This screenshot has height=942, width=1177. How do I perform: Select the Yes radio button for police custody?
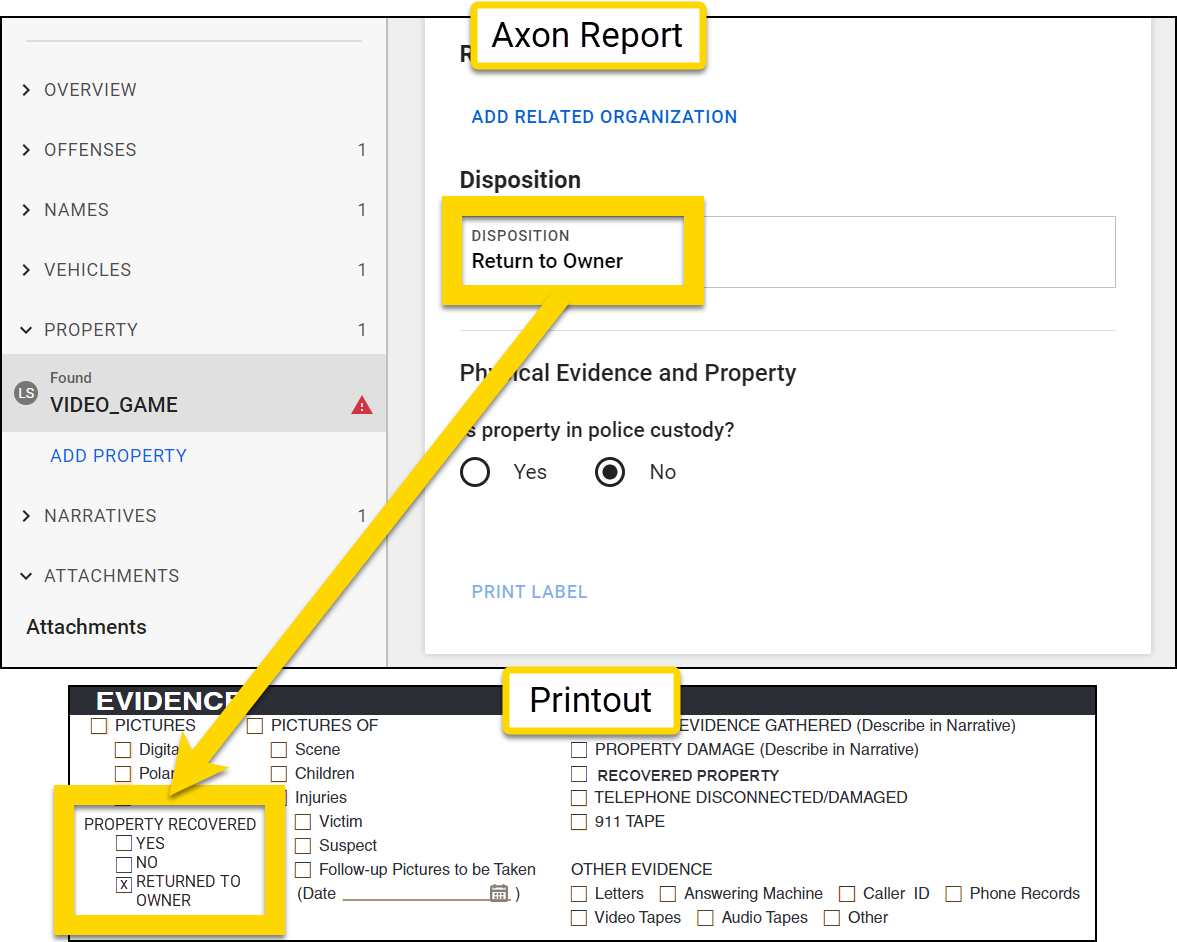(475, 471)
